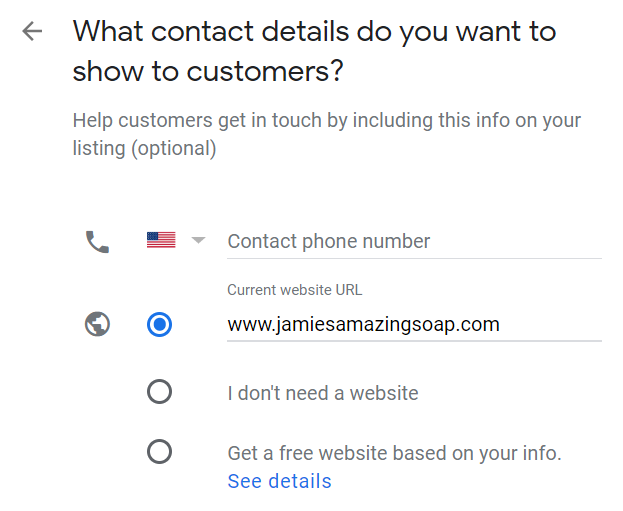Click the globe website icon
Image resolution: width=623 pixels, height=511 pixels.
[97, 324]
